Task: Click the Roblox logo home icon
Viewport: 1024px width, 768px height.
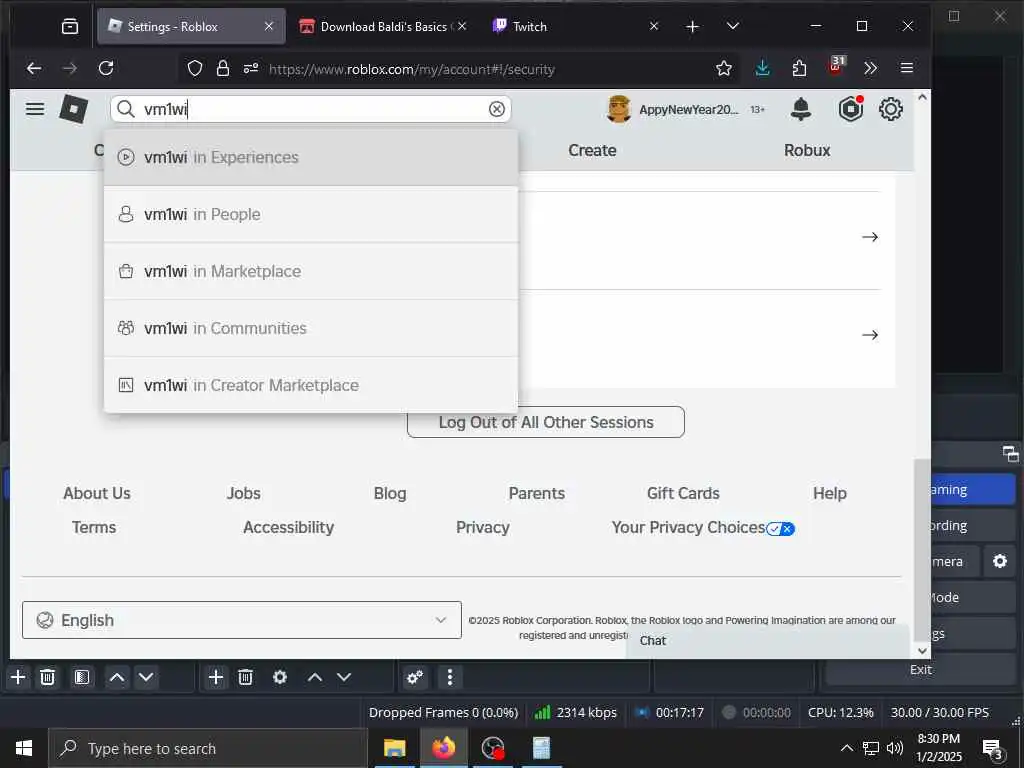Action: click(x=73, y=109)
